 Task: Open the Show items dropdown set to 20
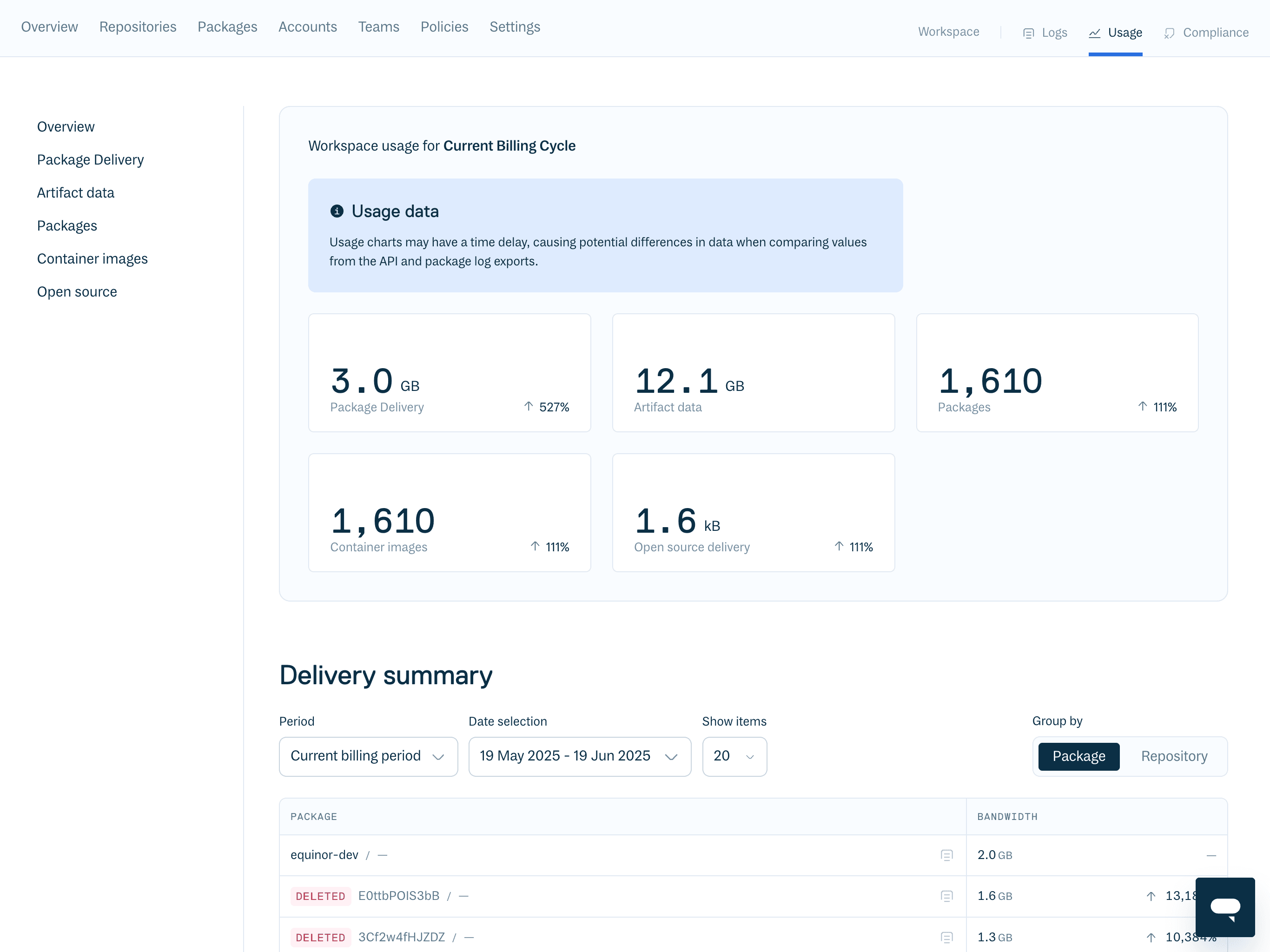pos(734,756)
